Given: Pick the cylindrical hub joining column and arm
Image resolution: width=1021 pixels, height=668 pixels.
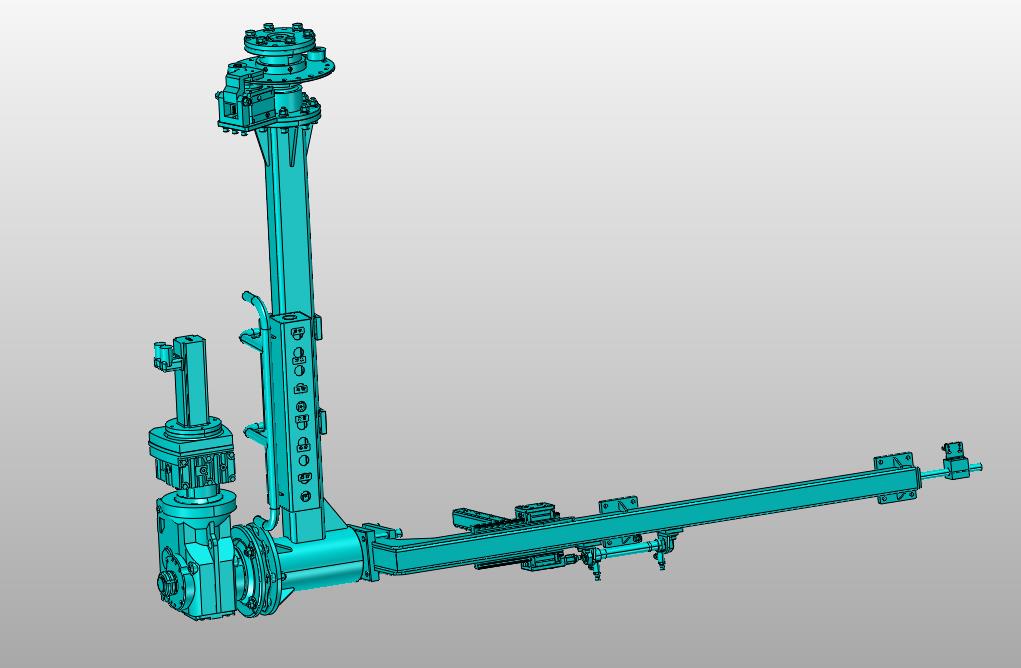Looking at the screenshot, I should [x=319, y=559].
